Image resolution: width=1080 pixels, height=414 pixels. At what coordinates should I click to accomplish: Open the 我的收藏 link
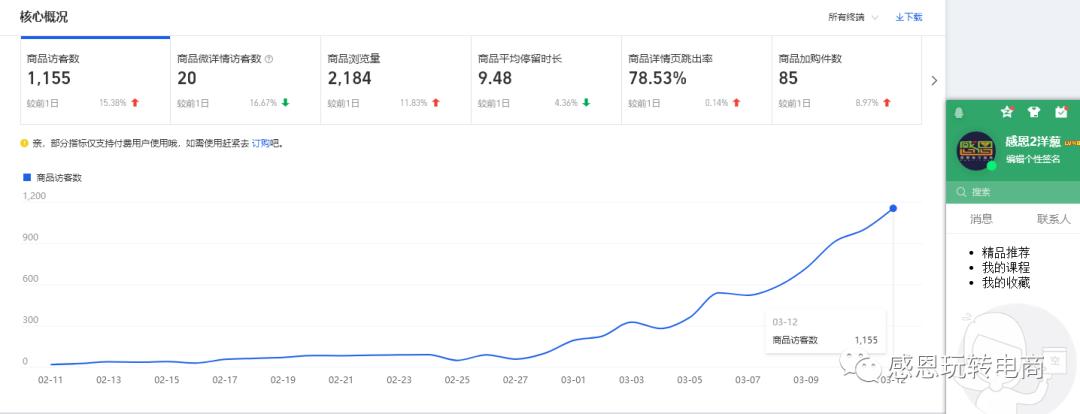(1006, 282)
